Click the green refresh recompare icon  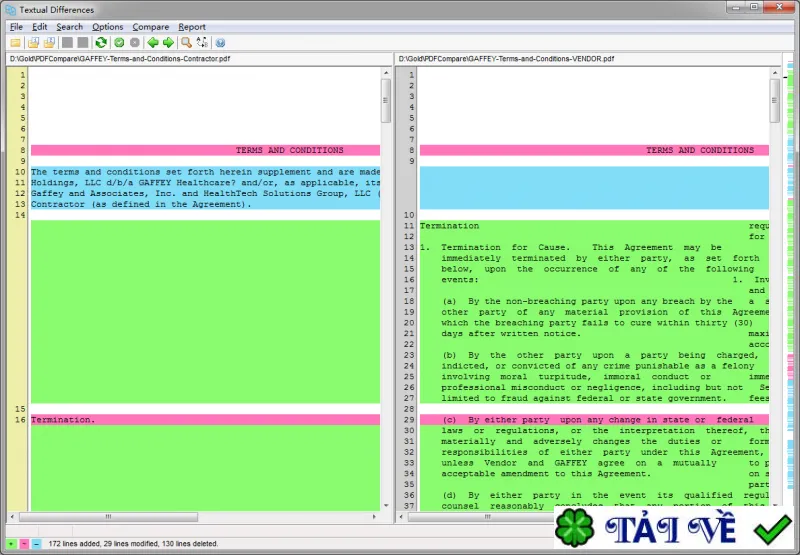(x=101, y=43)
